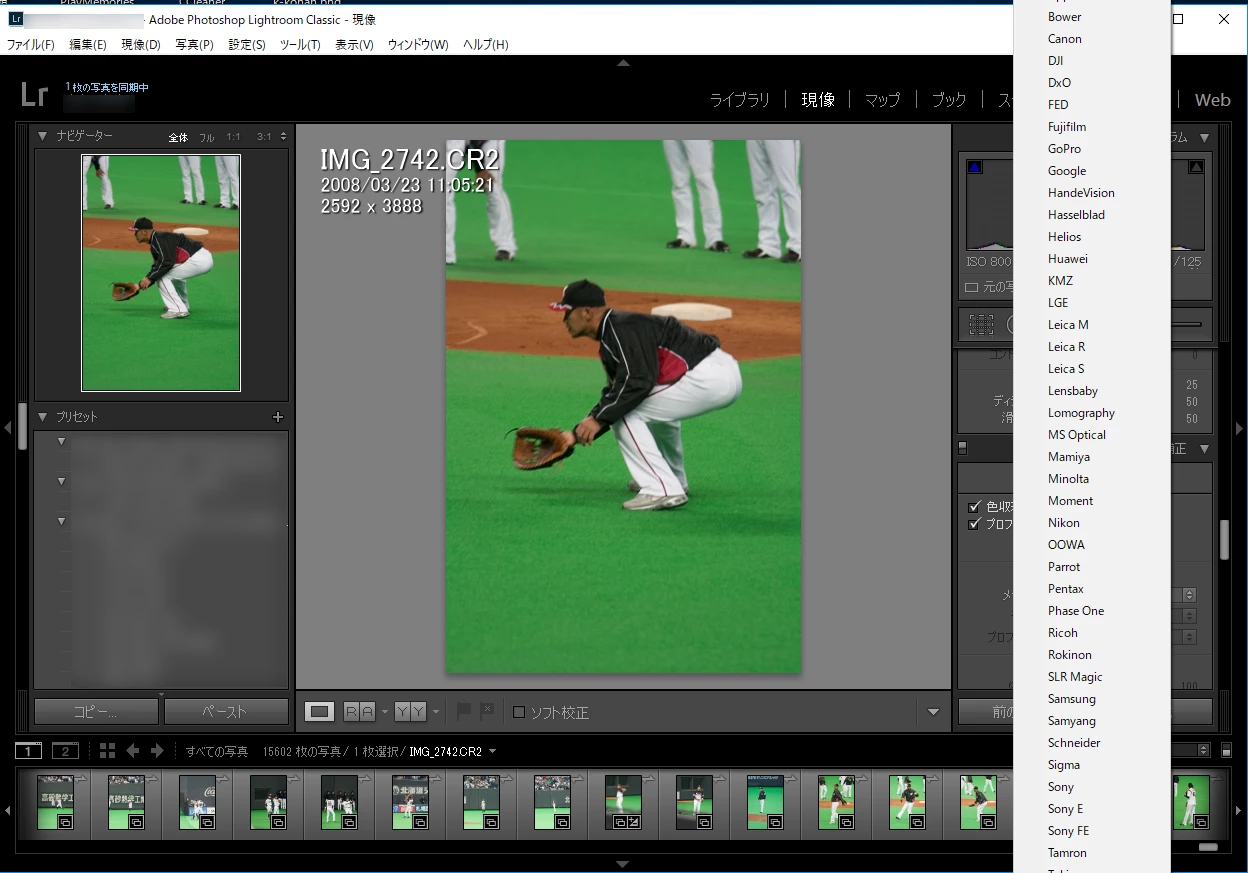The height and width of the screenshot is (873, 1248).
Task: Choose Nikon from lens make list
Action: tap(1092, 523)
